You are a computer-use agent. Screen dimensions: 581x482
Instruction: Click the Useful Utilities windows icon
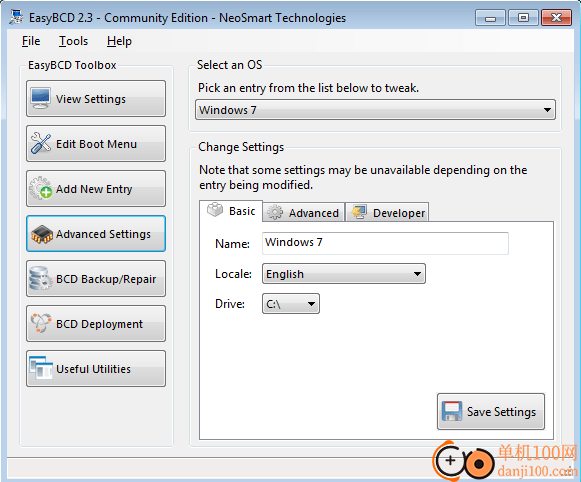point(41,368)
